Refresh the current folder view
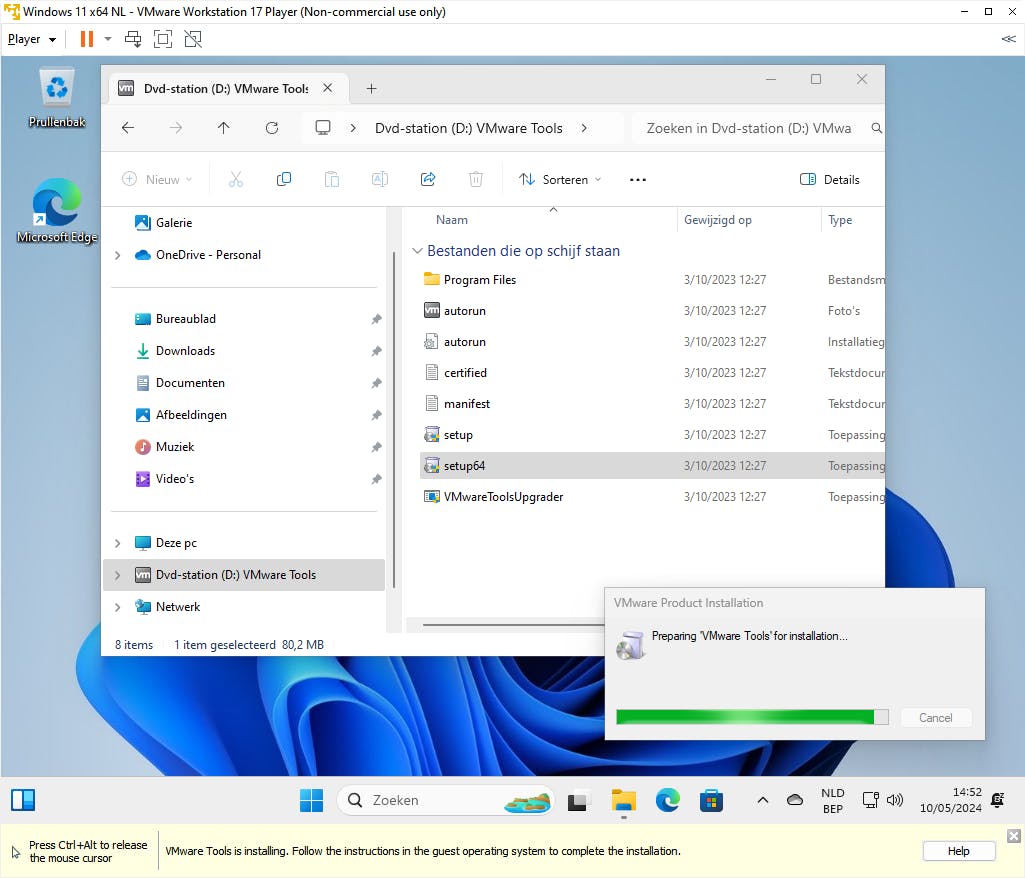The image size is (1025, 878). [272, 128]
